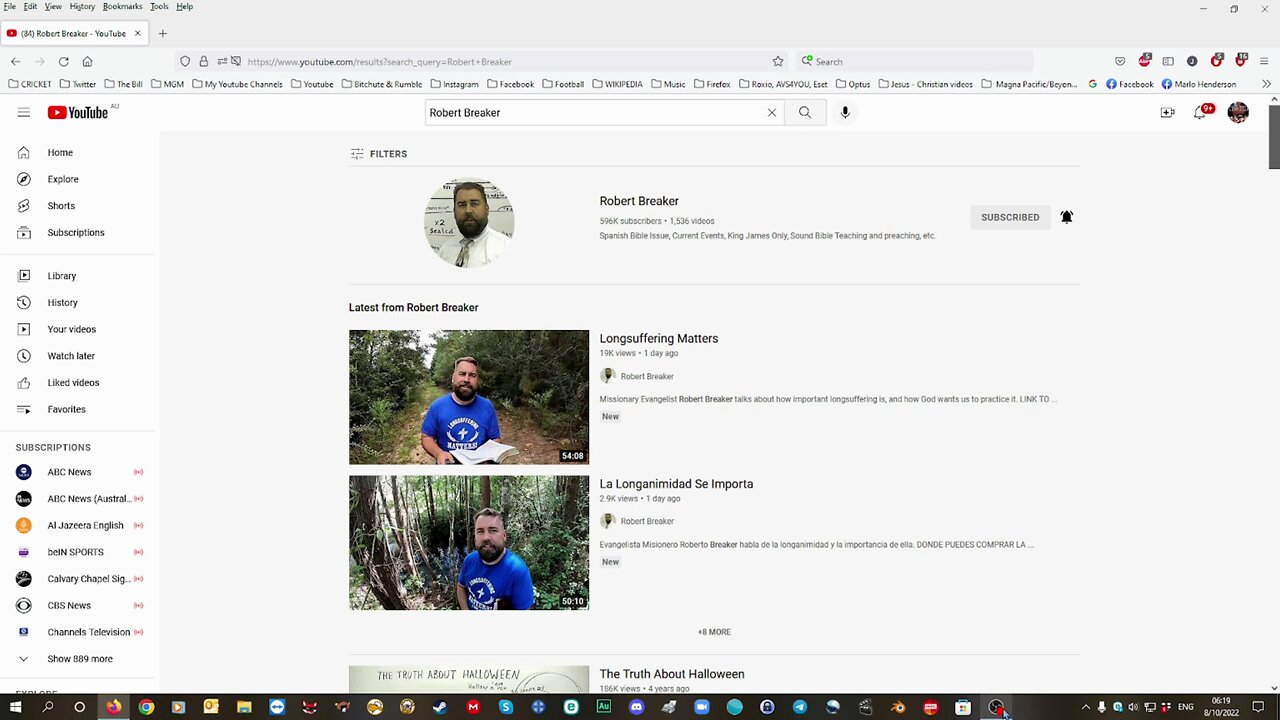Viewport: 1280px width, 720px height.
Task: Open the Create video icon
Action: [x=1167, y=113]
